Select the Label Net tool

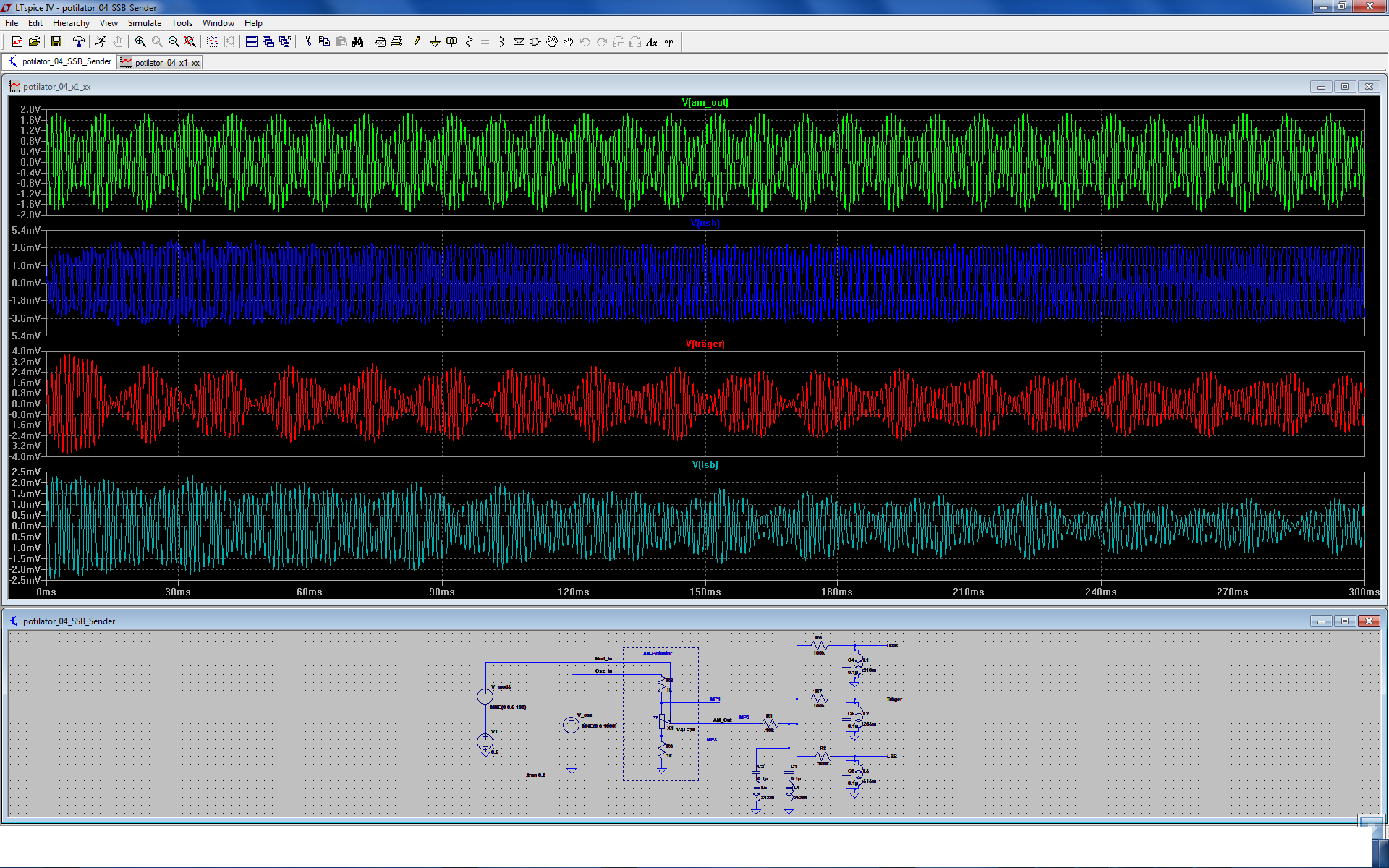point(452,42)
